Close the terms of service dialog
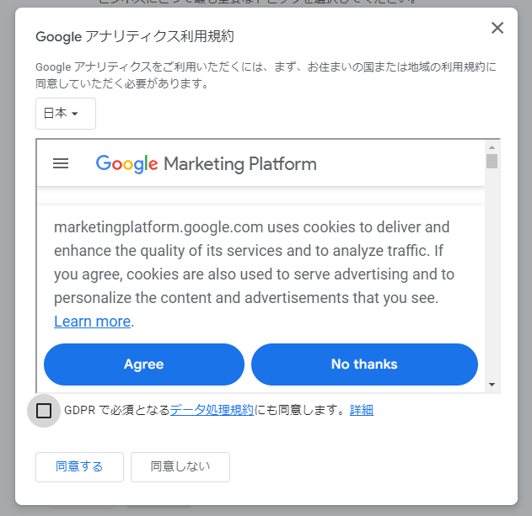Viewport: 532px width, 516px height. 497,28
